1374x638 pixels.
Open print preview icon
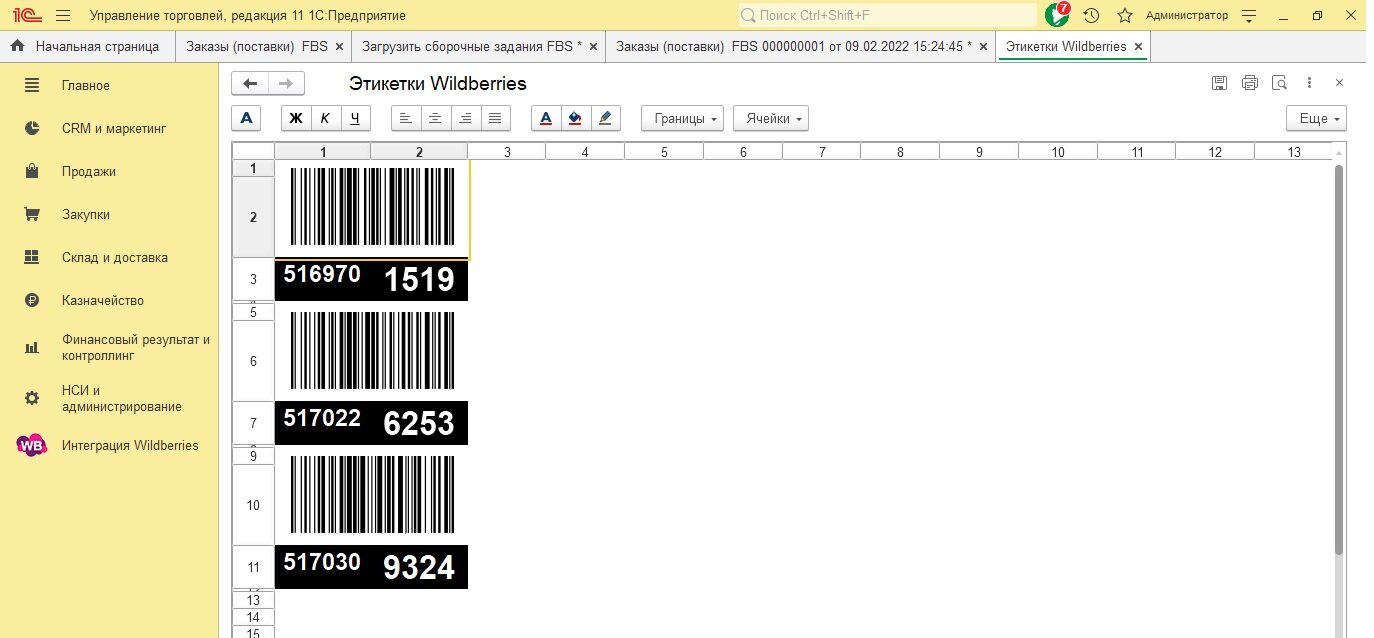click(1279, 83)
